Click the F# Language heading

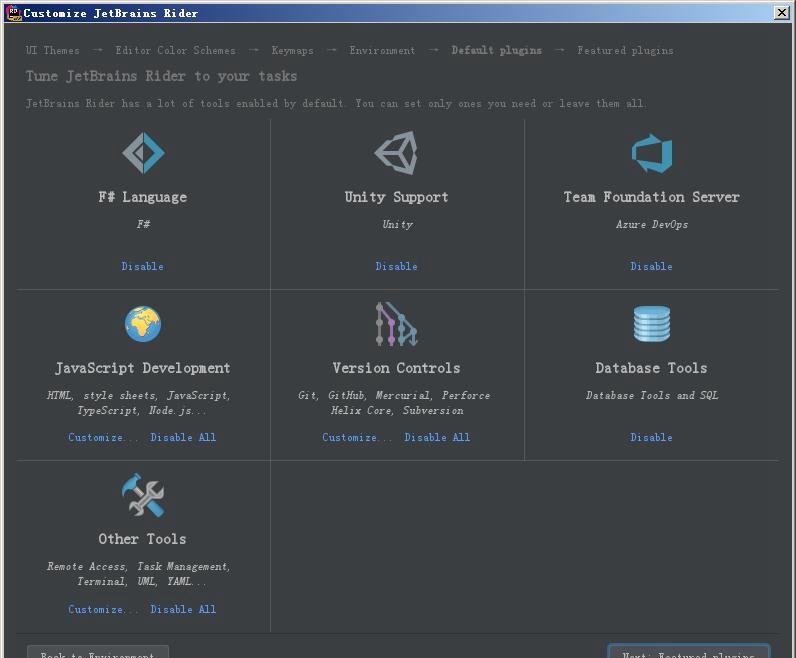tap(143, 197)
